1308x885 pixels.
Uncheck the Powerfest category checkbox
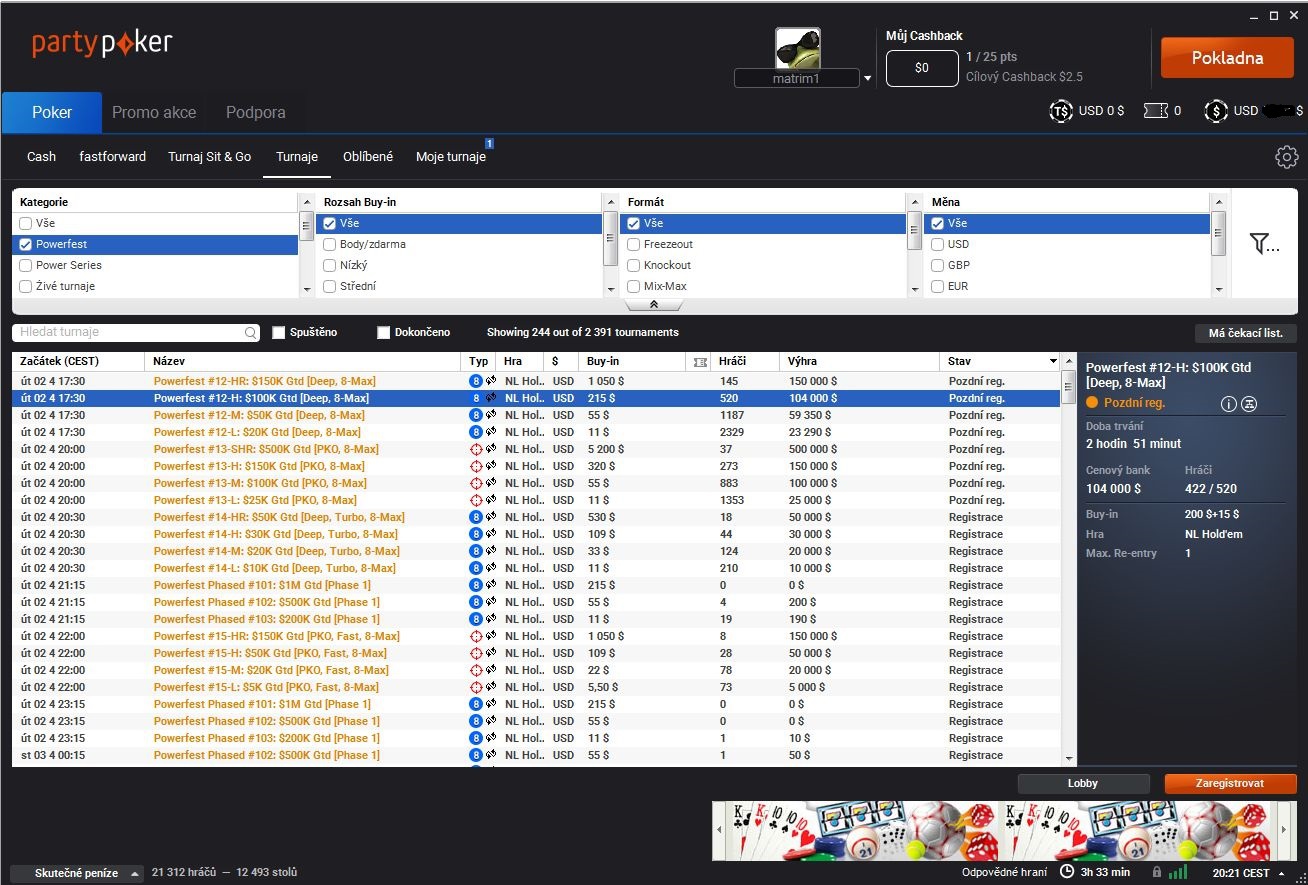click(26, 244)
